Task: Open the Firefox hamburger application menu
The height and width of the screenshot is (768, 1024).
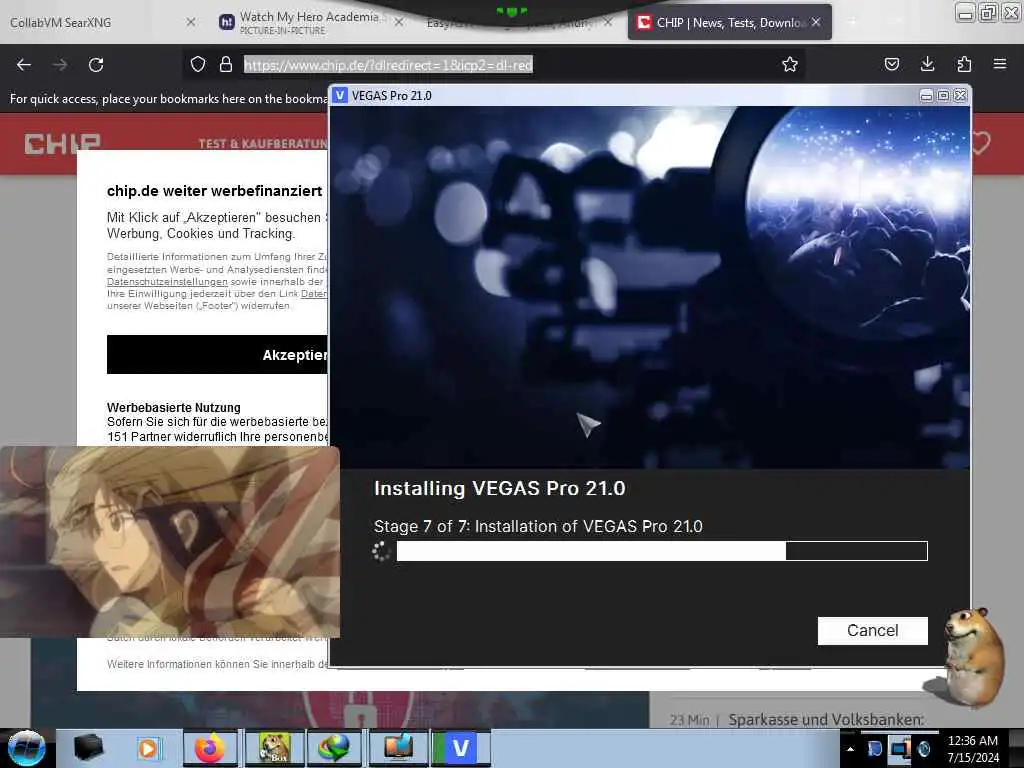Action: (999, 64)
